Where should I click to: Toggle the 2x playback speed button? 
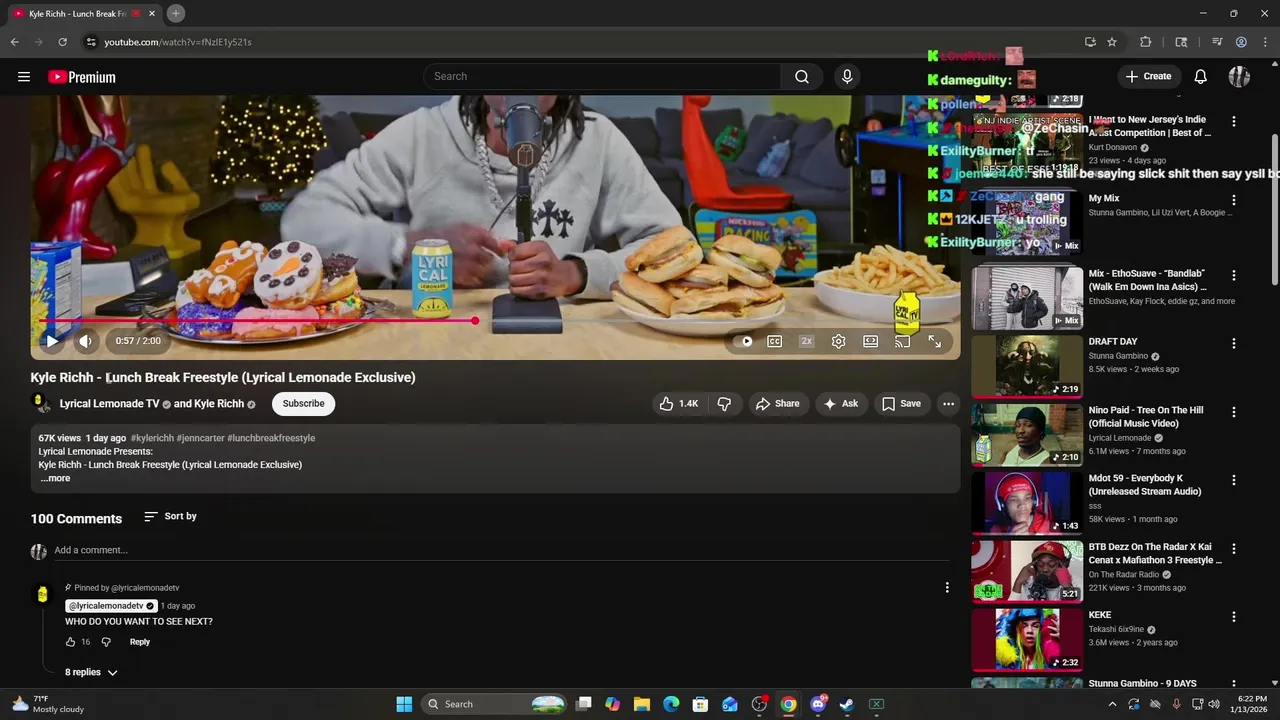point(806,341)
